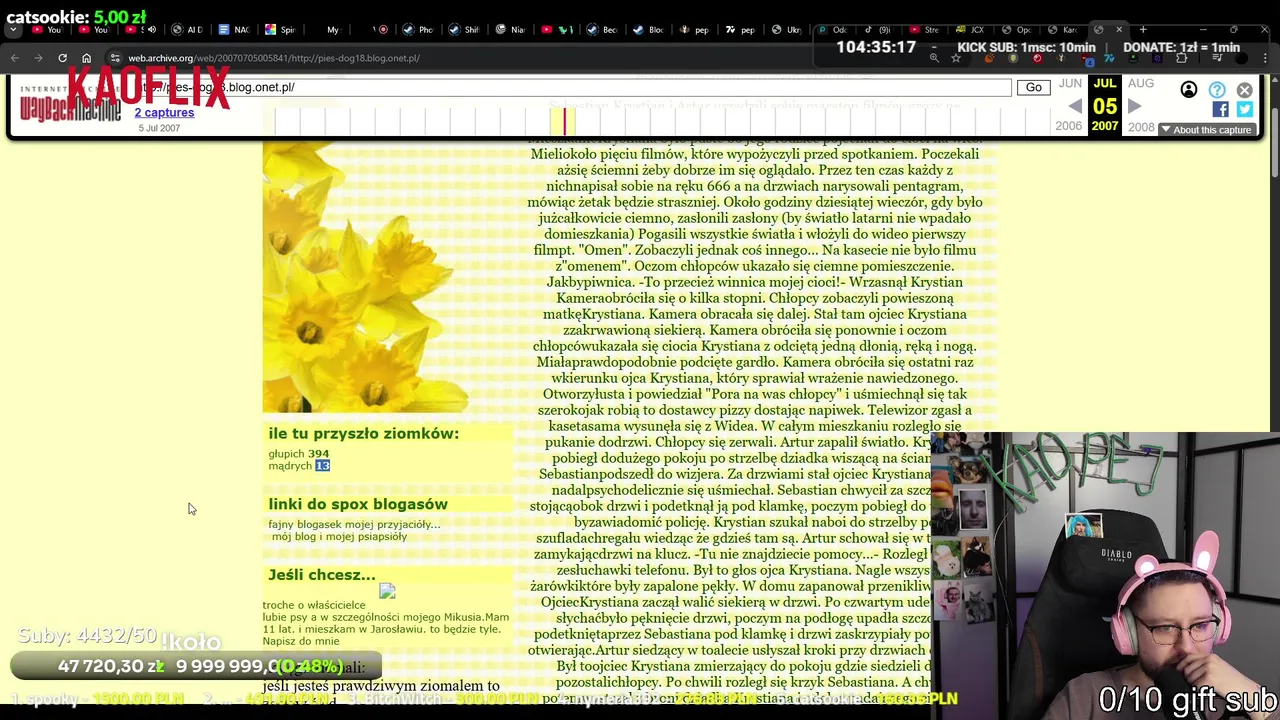This screenshot has width=1280, height=720.
Task: Open the Wayback help question mark icon
Action: [x=1217, y=90]
